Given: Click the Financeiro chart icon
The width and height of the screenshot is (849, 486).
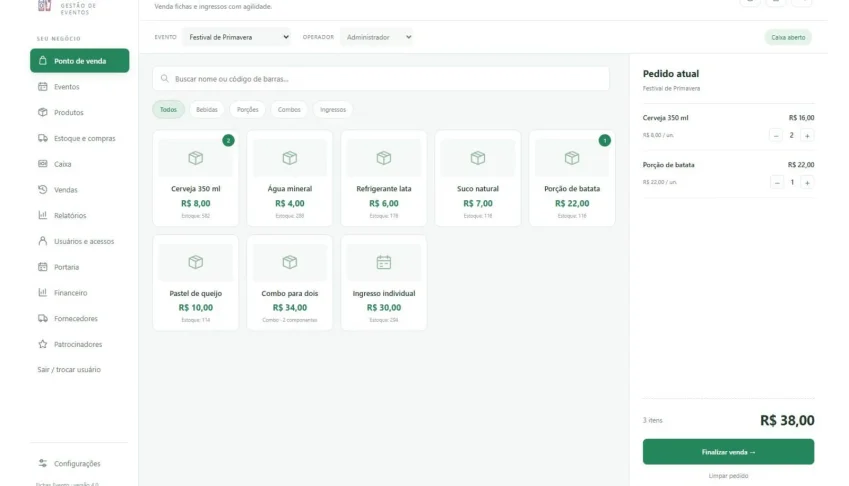Looking at the screenshot, I should tap(43, 292).
